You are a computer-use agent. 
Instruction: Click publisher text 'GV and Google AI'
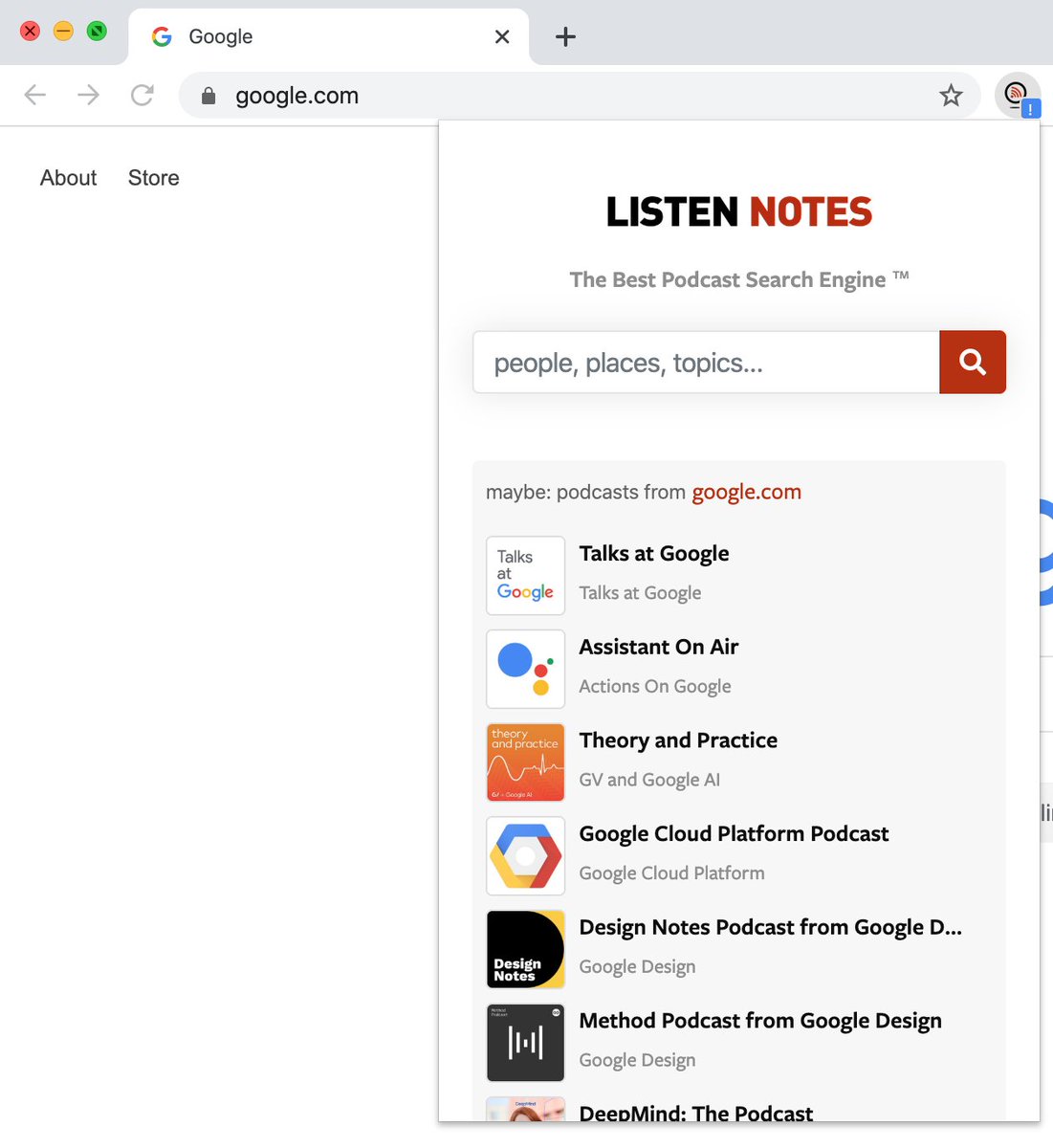[x=649, y=780]
